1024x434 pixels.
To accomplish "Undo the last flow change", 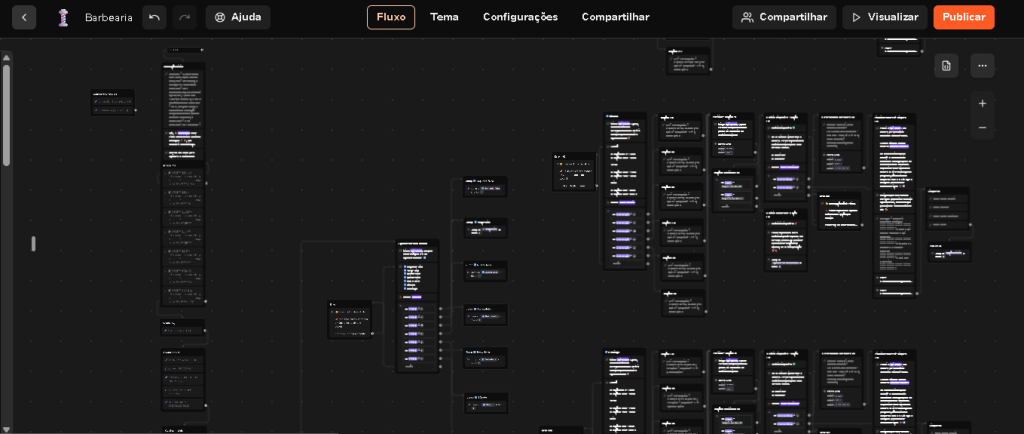I will [x=154, y=17].
